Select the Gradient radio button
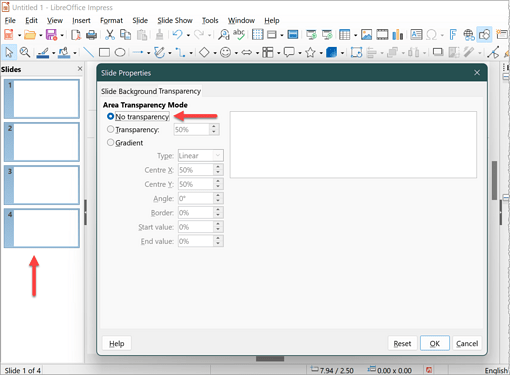Viewport: 510px width, 375px height. (x=110, y=142)
